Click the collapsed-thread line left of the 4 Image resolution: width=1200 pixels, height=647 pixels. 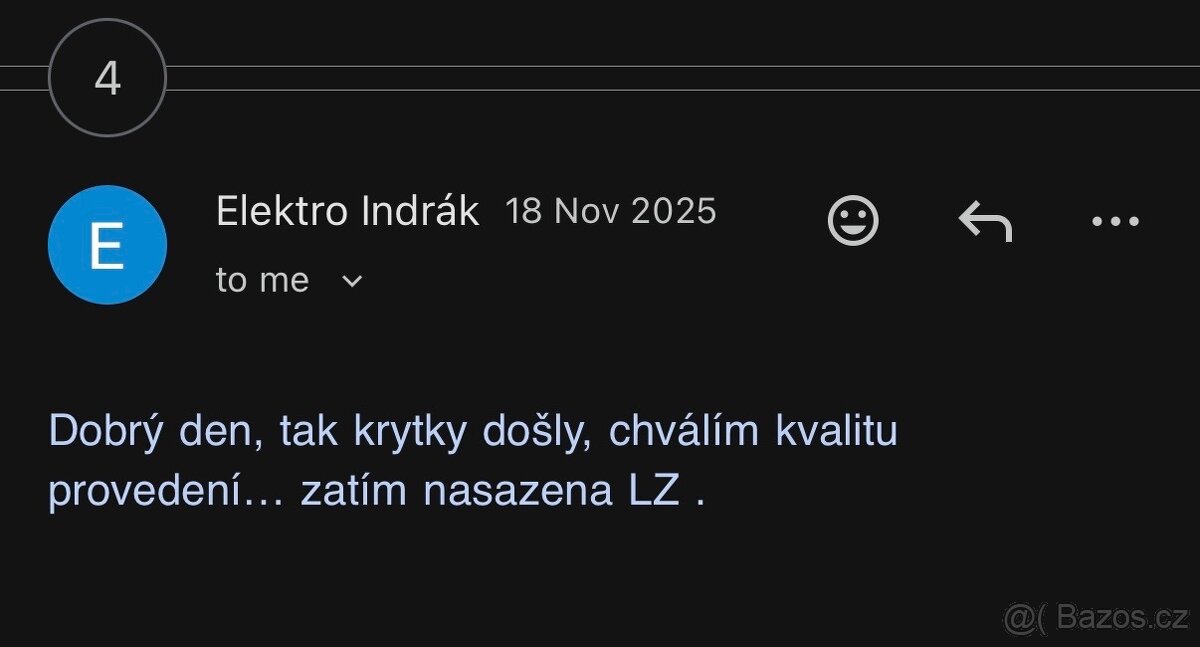coord(23,78)
